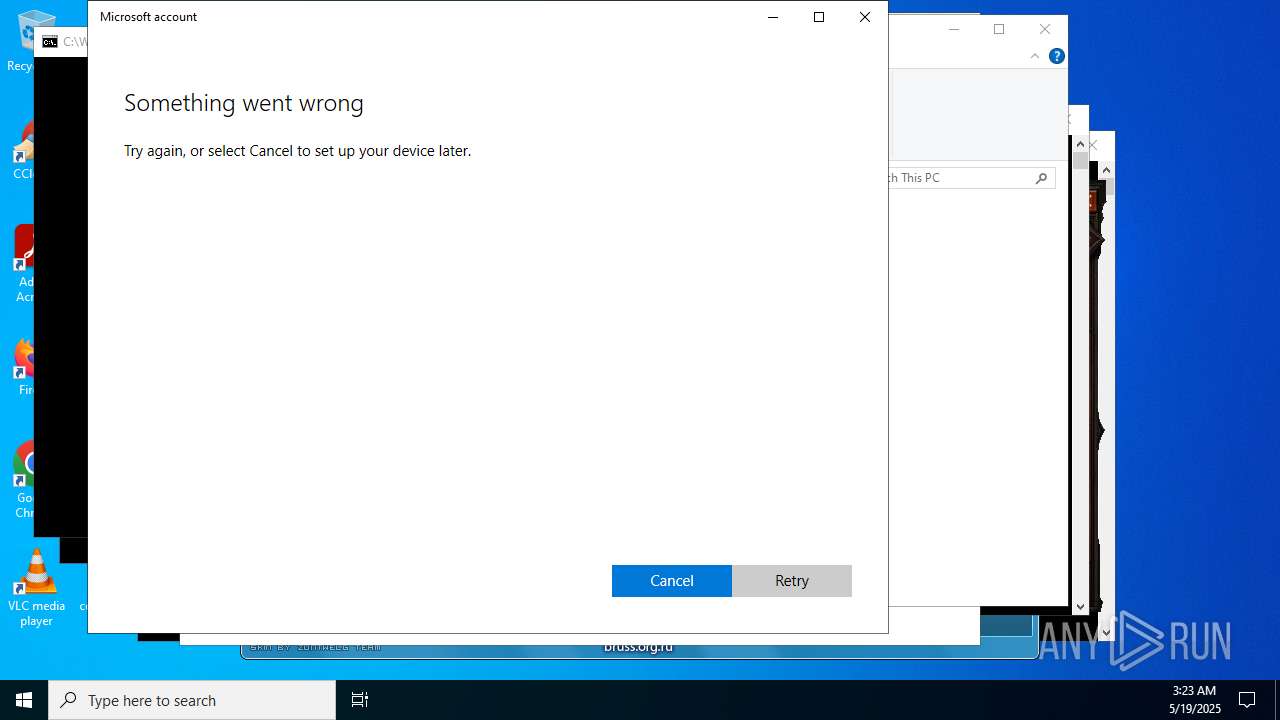Click scroll-down arrow of middle background window
Screen dimensions: 1280x720
click(1080, 606)
